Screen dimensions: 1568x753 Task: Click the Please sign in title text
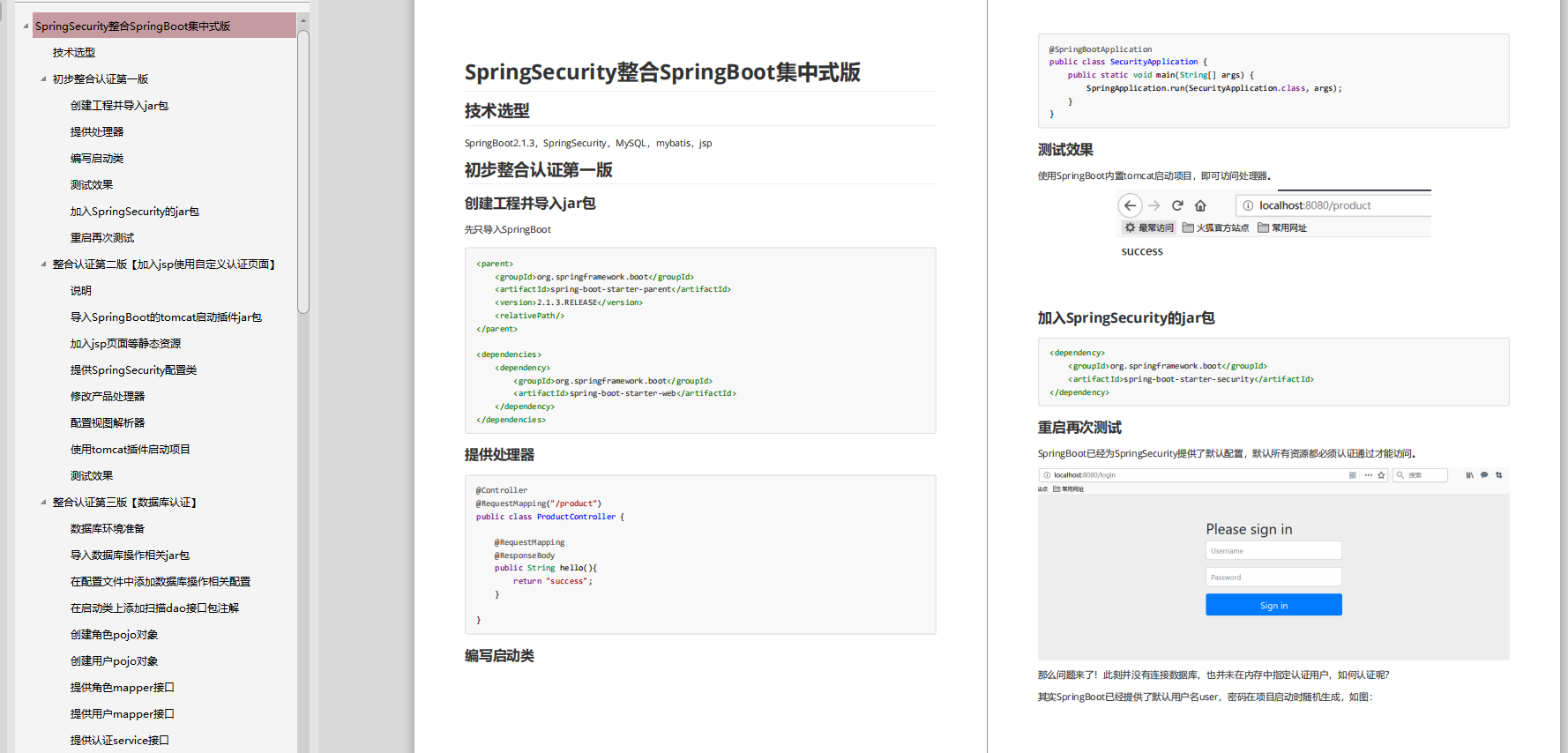click(1249, 529)
